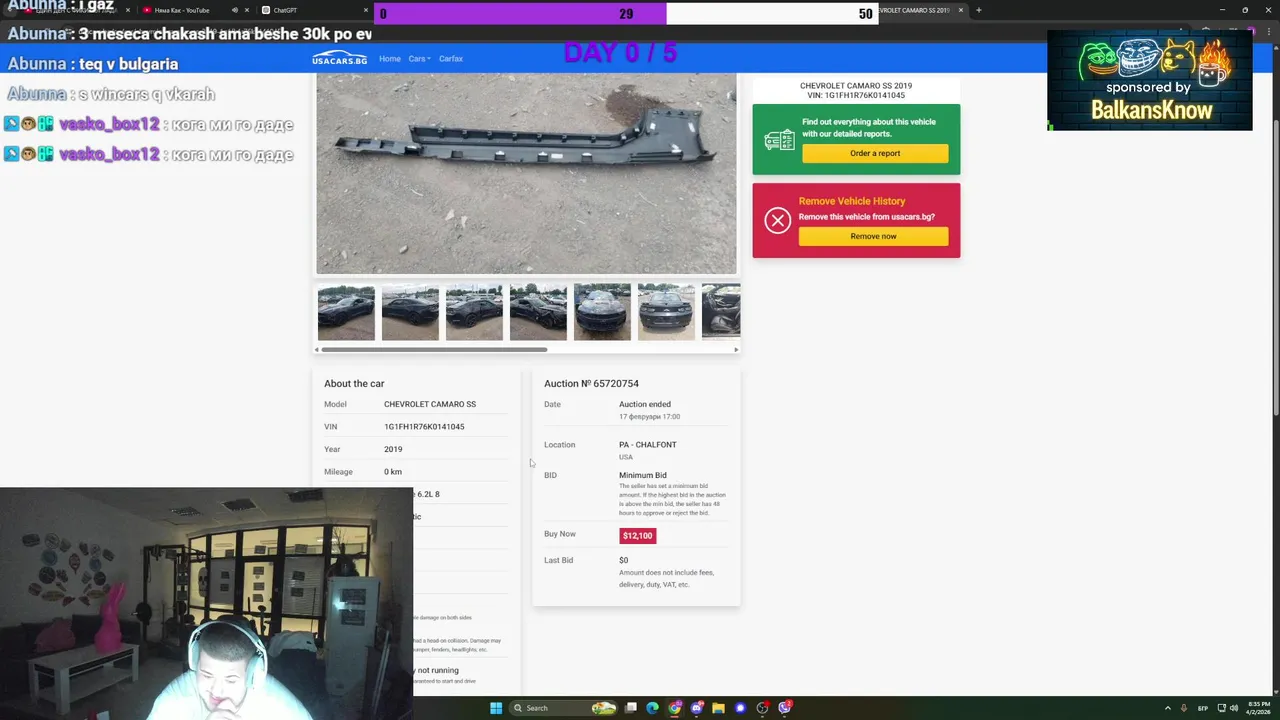Open Discord from taskbar
Viewport: 1280px width, 720px height.
tap(697, 708)
